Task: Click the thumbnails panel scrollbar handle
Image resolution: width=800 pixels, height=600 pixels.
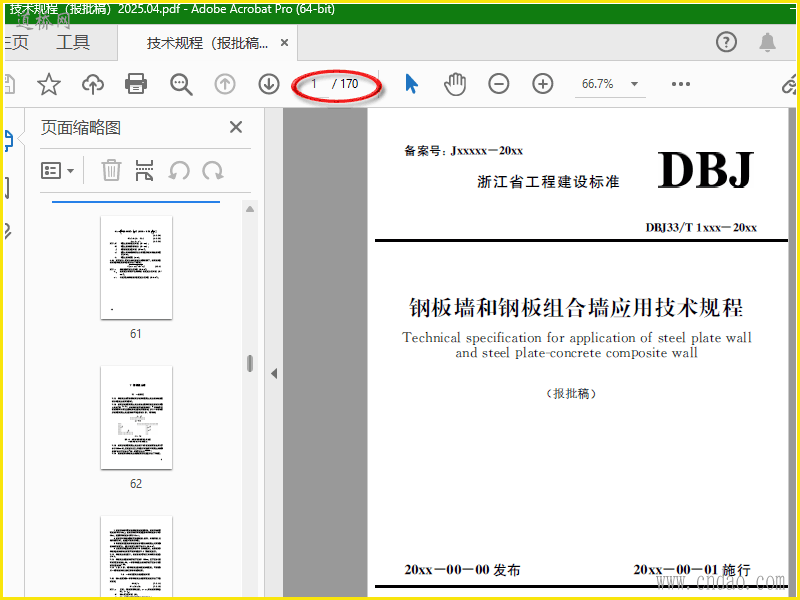Action: point(250,363)
